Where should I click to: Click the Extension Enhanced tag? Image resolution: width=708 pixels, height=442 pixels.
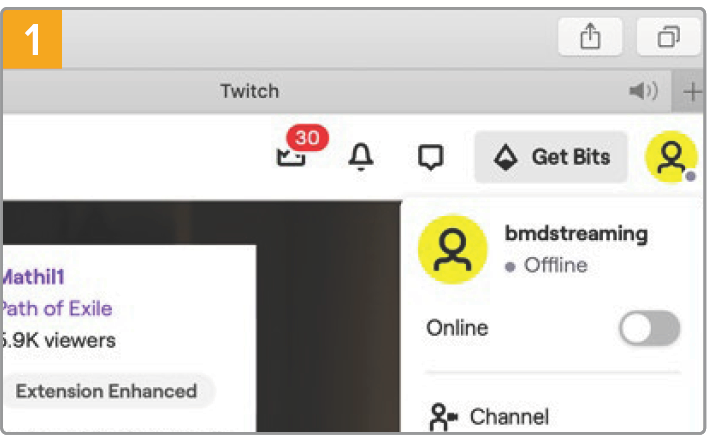pyautogui.click(x=107, y=391)
